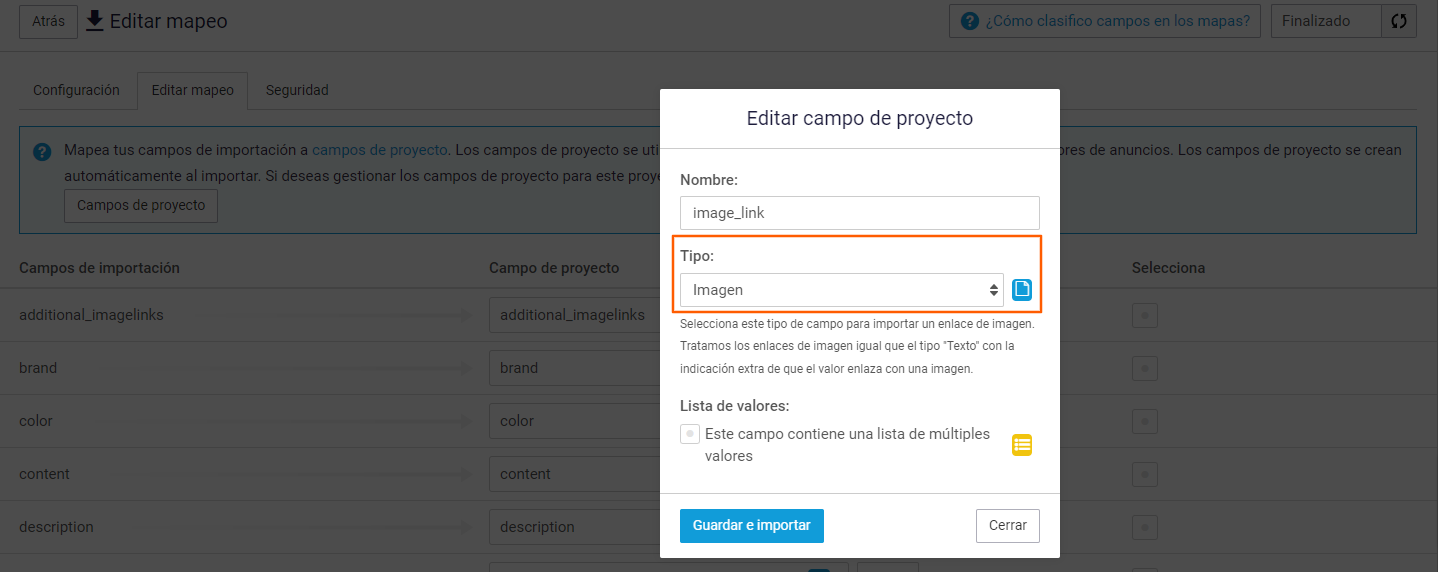
Task: Select the Editar mapeo tab
Action: coord(193,90)
